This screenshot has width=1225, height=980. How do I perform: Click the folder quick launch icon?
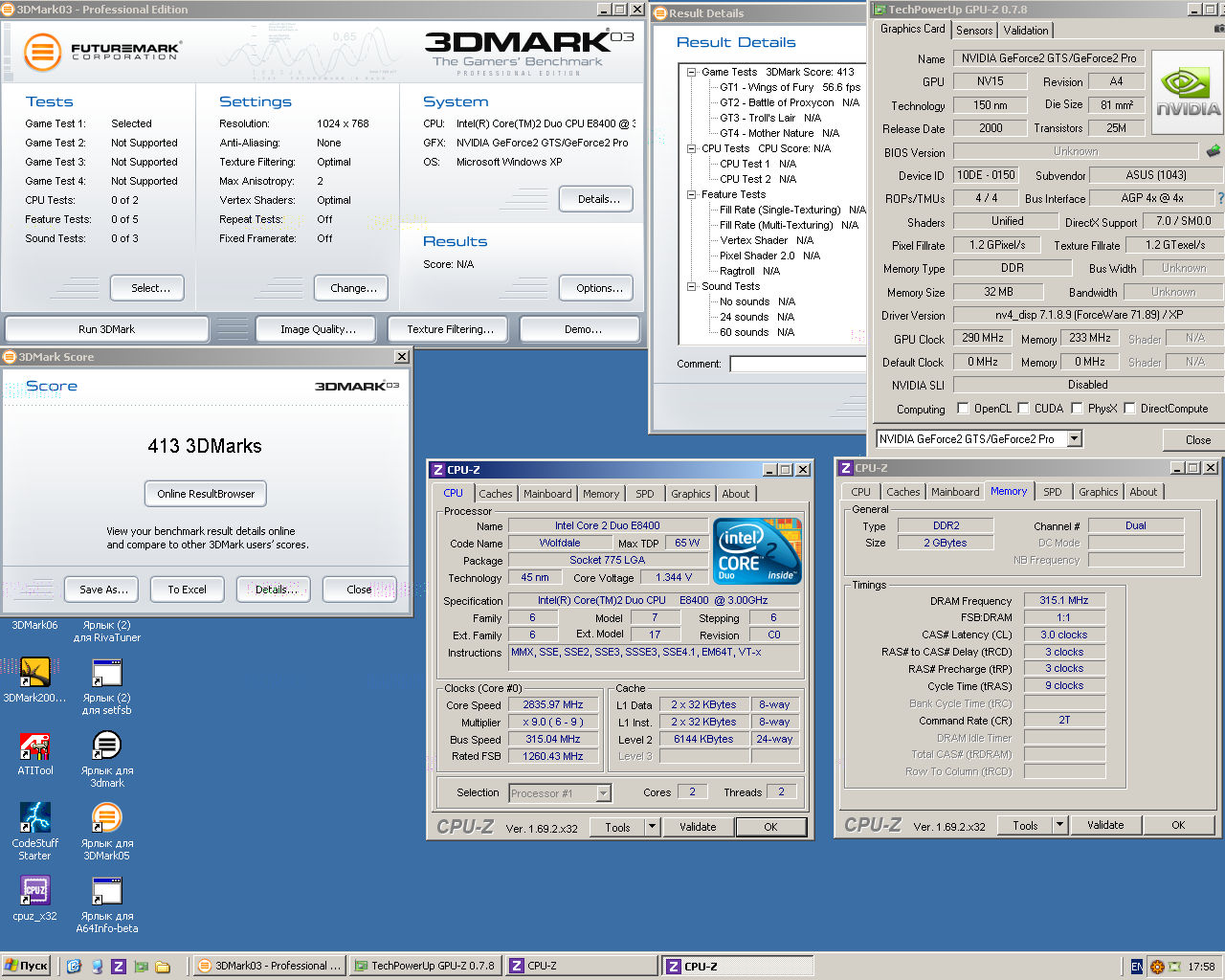163,967
